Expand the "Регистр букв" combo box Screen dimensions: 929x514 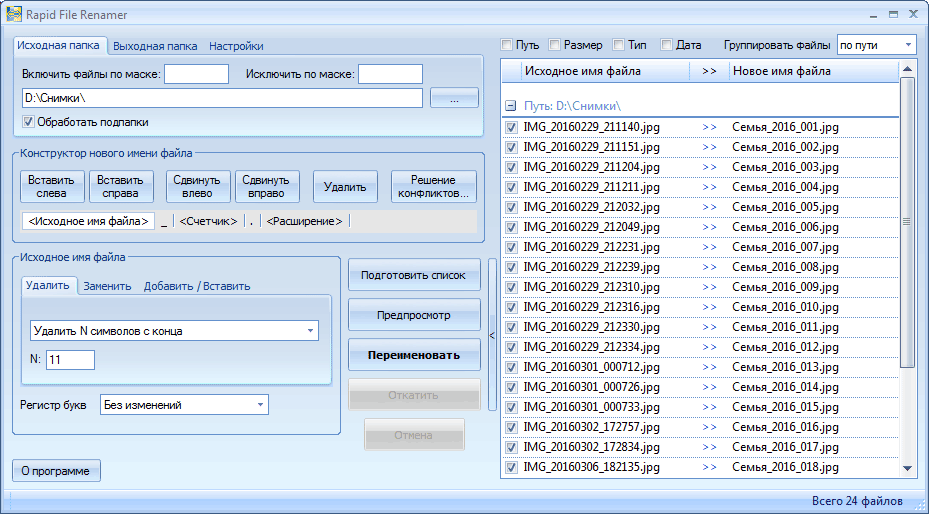(260, 405)
